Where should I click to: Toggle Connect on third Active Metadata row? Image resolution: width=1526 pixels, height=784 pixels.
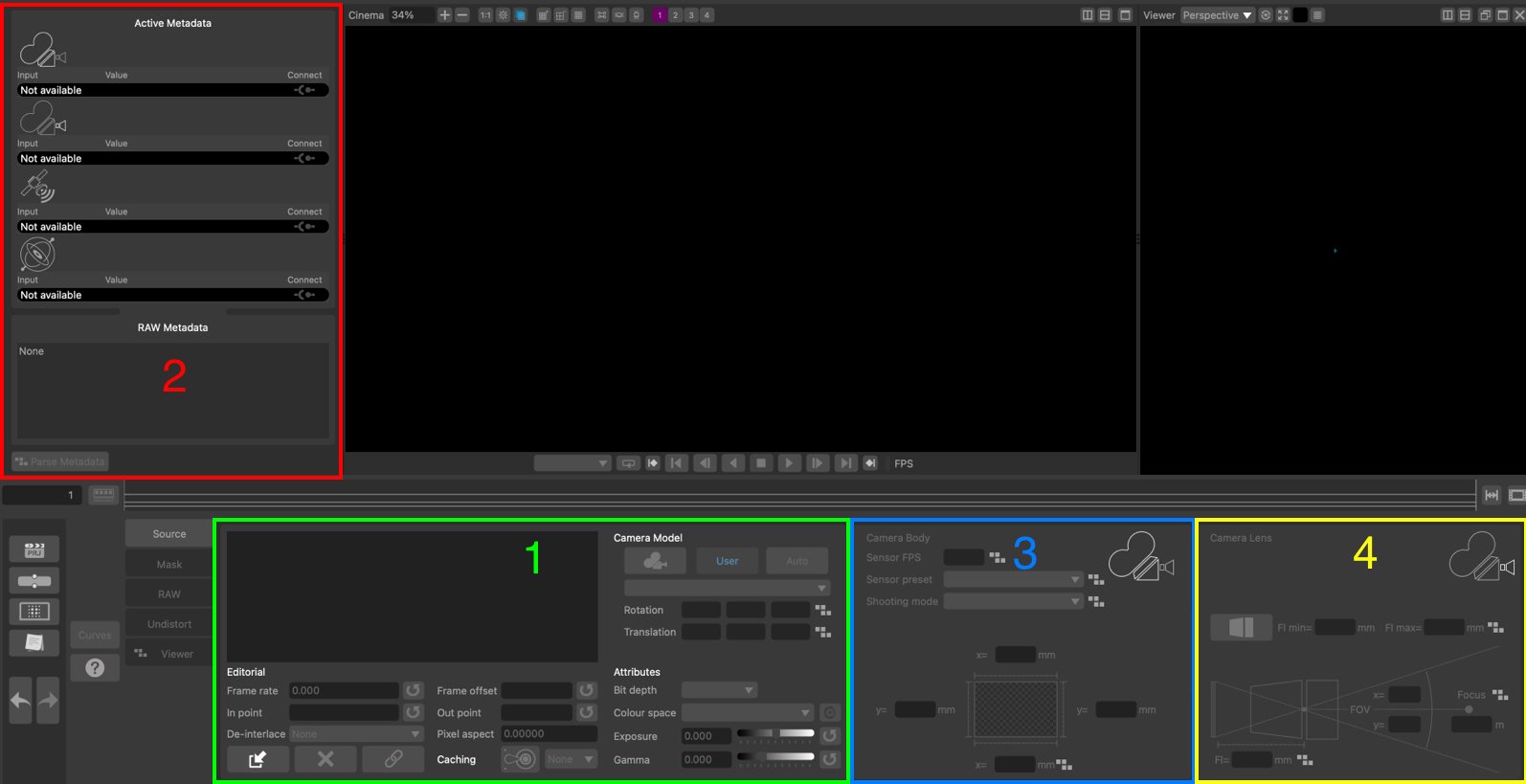[304, 227]
